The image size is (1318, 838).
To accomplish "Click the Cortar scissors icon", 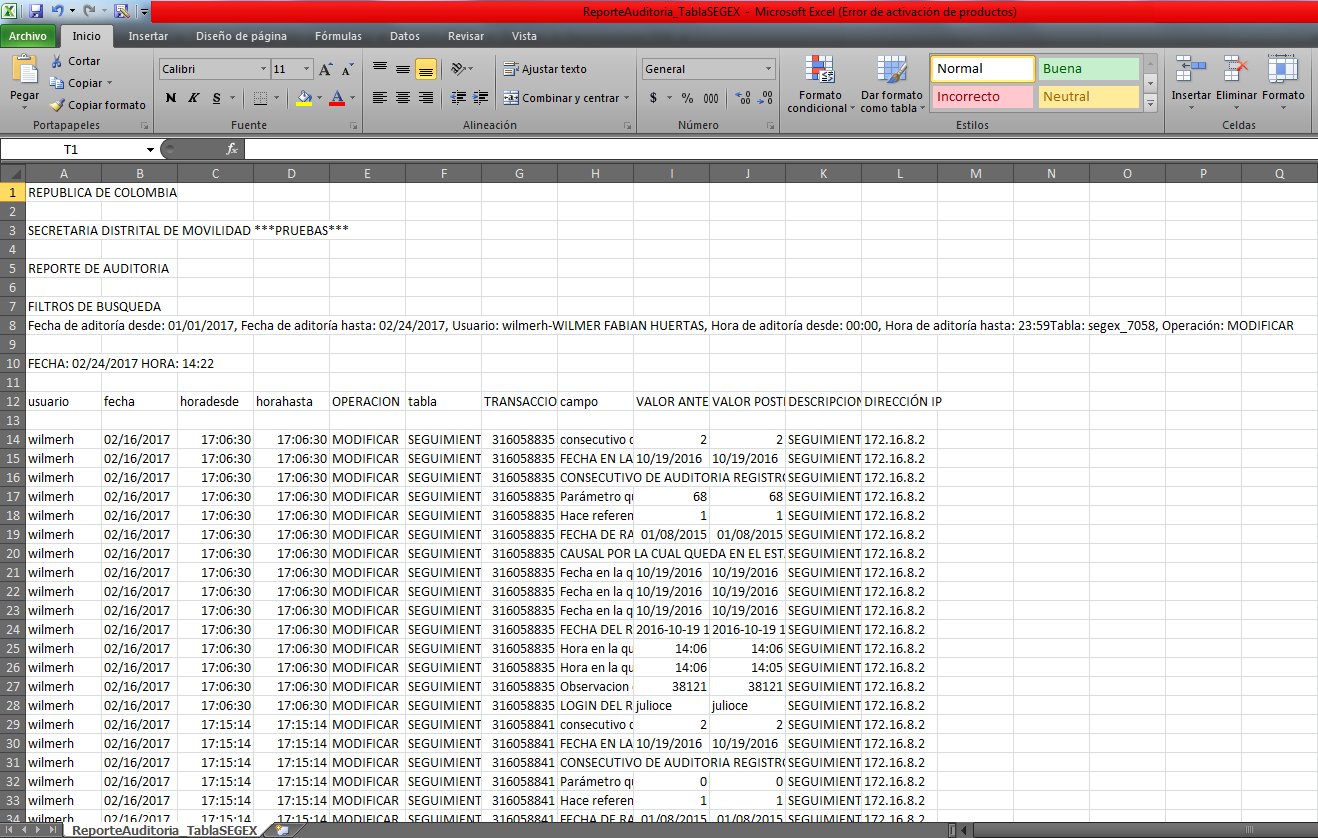I will 58,61.
